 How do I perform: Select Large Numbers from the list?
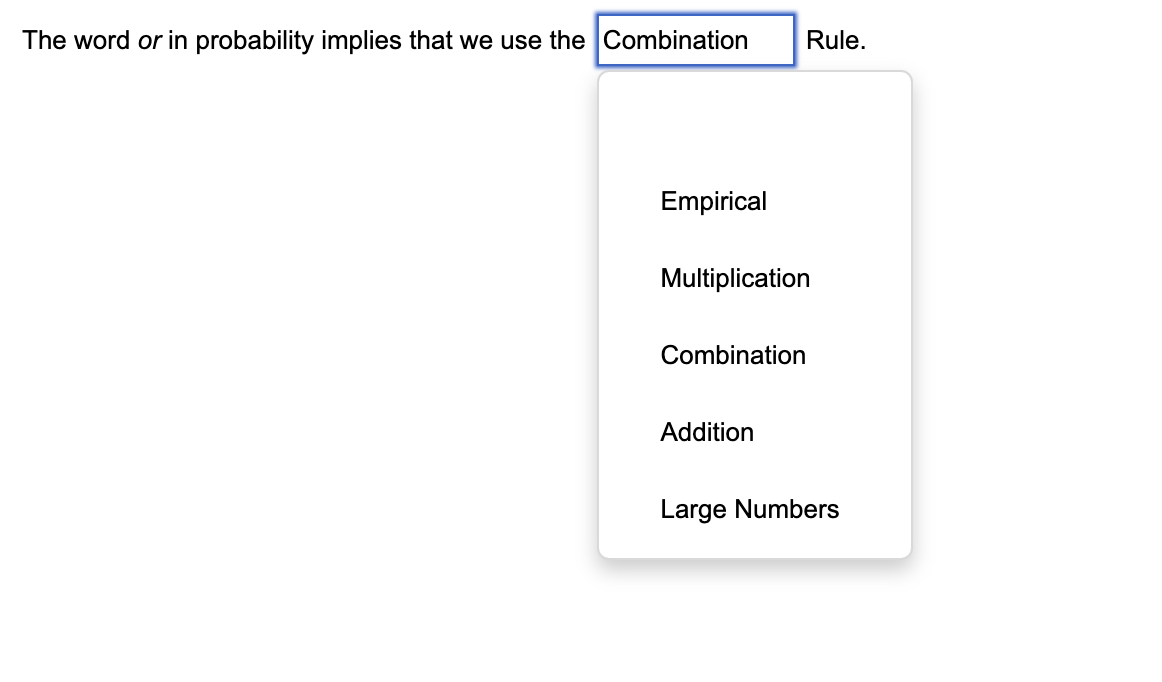point(749,509)
